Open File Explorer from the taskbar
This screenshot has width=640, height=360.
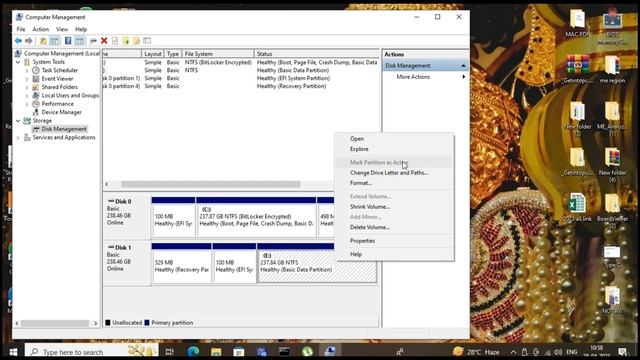[x=216, y=351]
